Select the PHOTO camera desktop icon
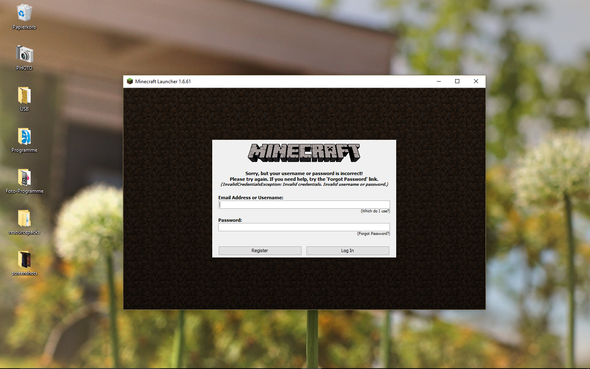This screenshot has height=369, width=590. click(24, 58)
